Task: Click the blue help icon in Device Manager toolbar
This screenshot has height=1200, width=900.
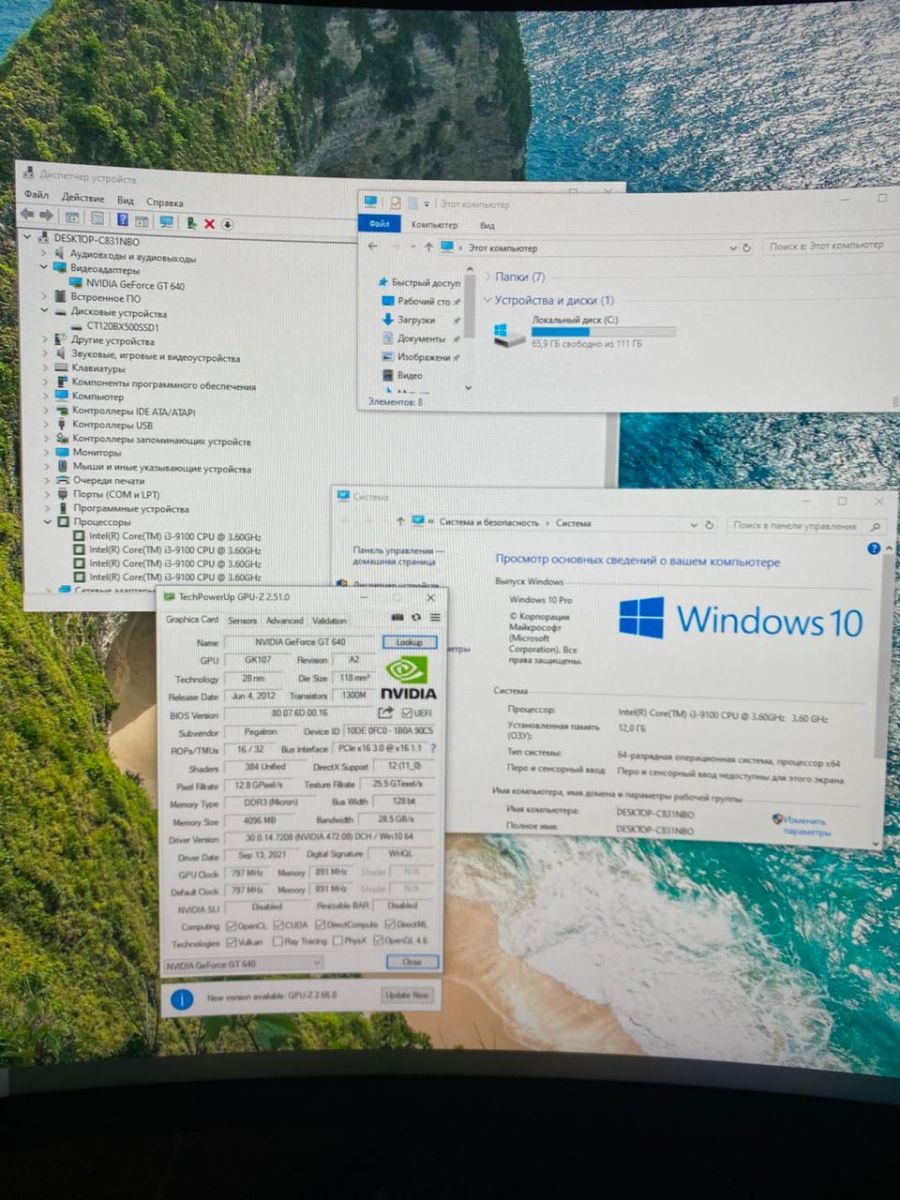Action: click(x=122, y=220)
